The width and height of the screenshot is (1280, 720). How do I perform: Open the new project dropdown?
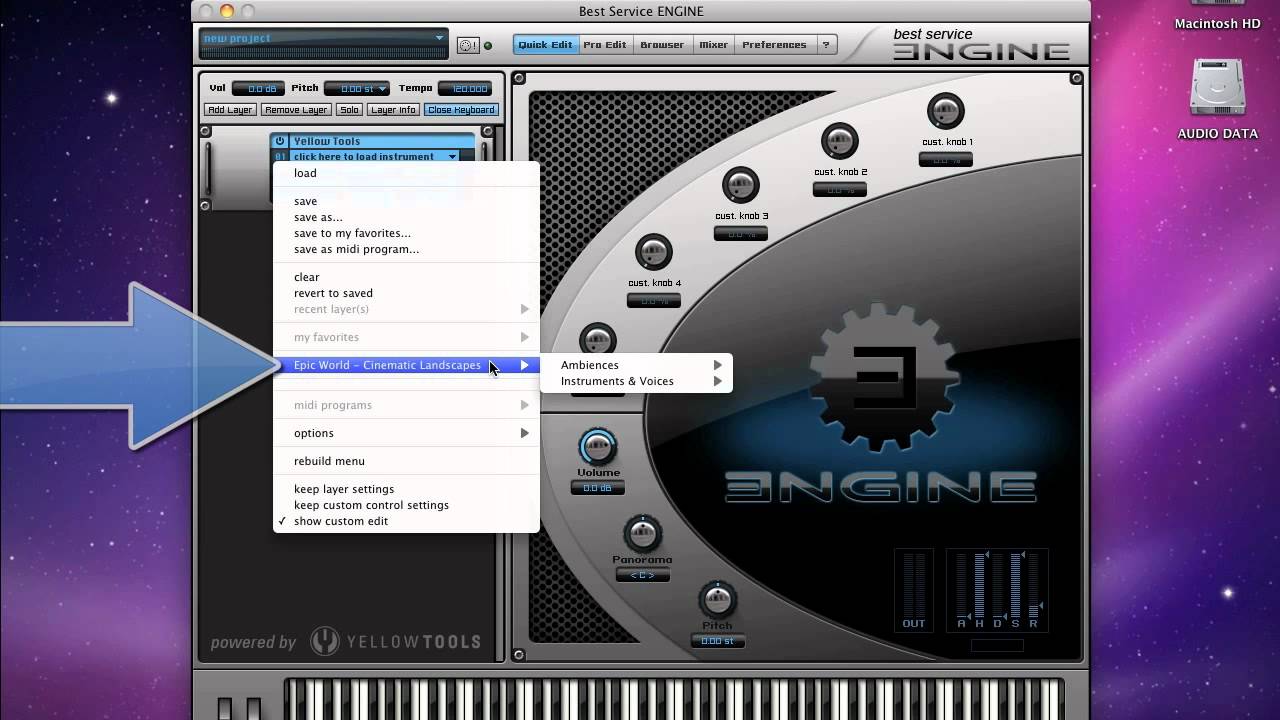pos(324,38)
